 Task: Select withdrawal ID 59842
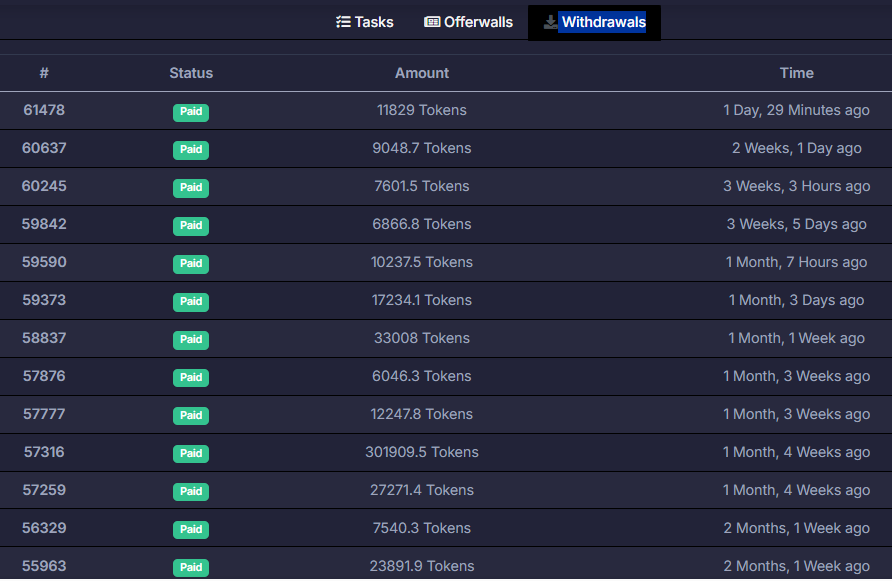pyautogui.click(x=44, y=224)
